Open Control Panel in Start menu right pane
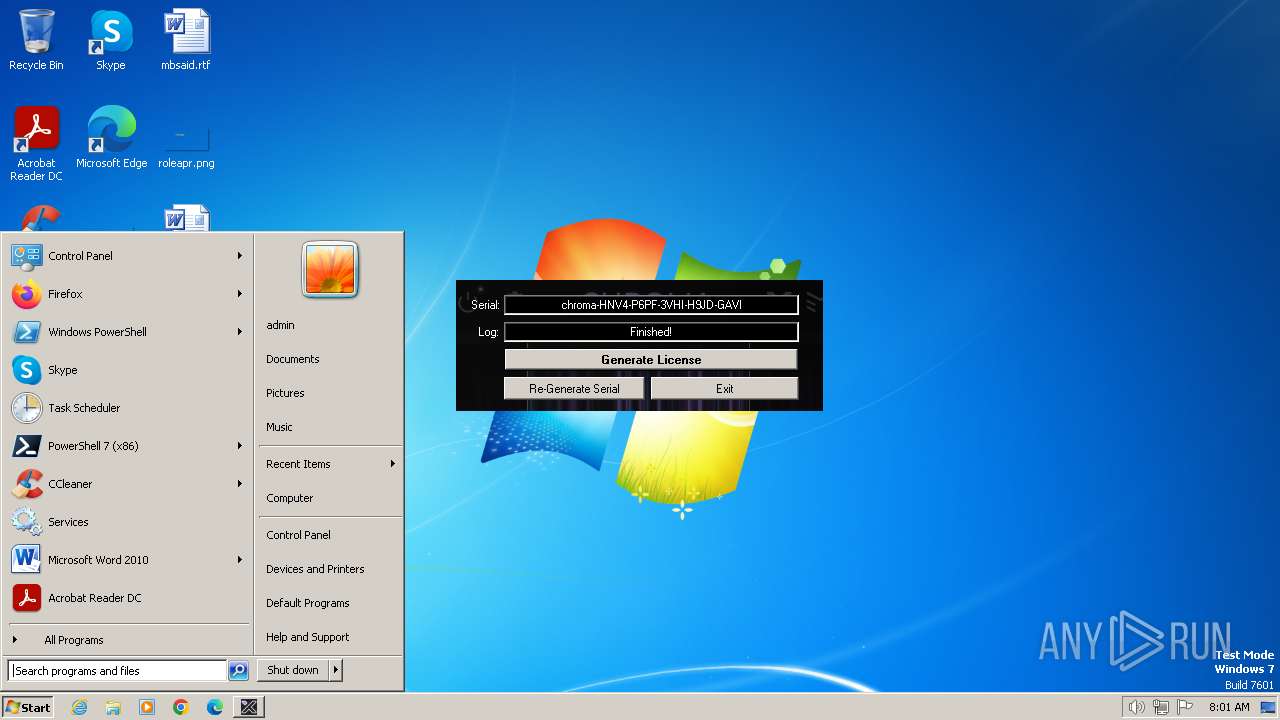 [x=298, y=535]
